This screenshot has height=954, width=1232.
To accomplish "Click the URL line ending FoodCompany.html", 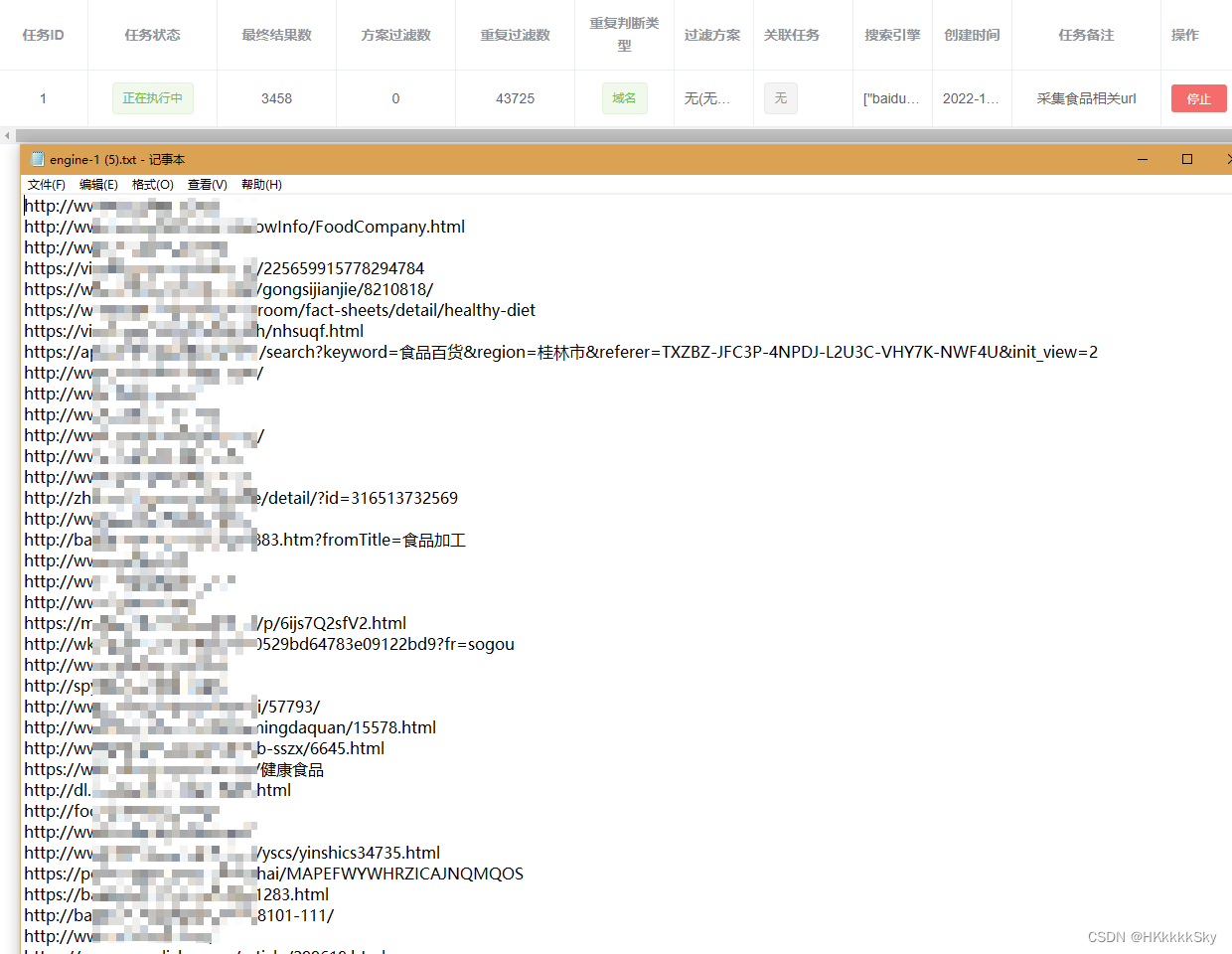I will 244,227.
